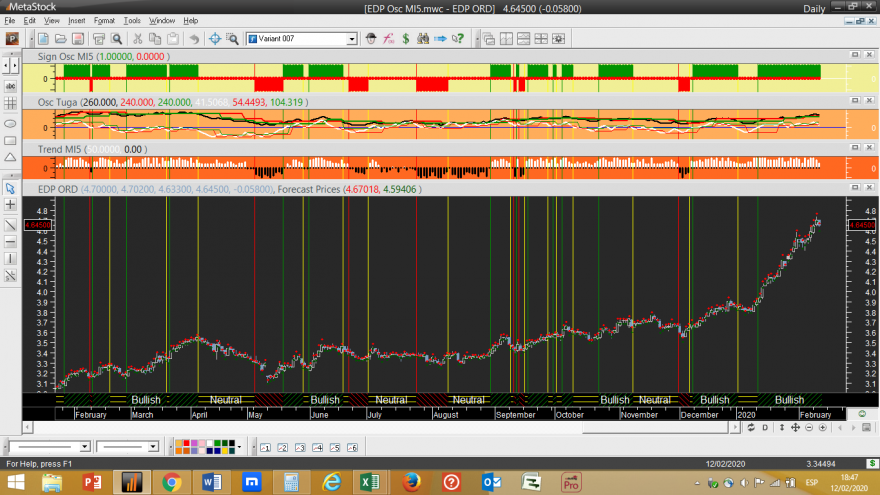Open Chrome from the taskbar
The image size is (880, 495).
(x=172, y=482)
